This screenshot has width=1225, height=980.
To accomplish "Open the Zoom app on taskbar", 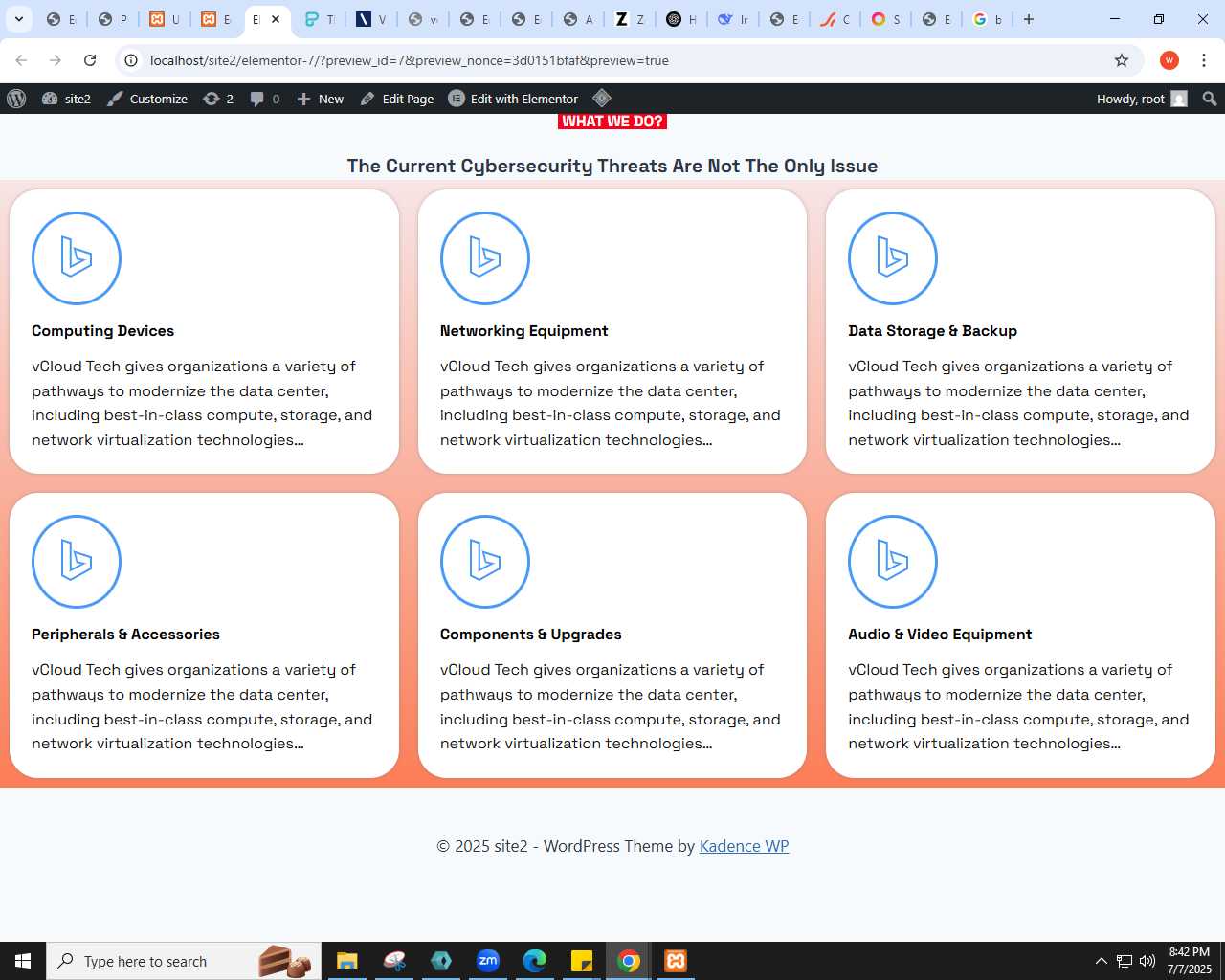I will pos(488,961).
